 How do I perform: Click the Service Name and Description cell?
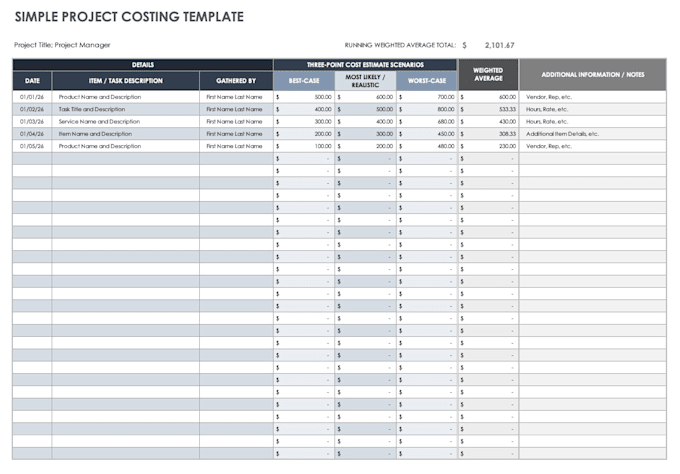click(x=126, y=121)
